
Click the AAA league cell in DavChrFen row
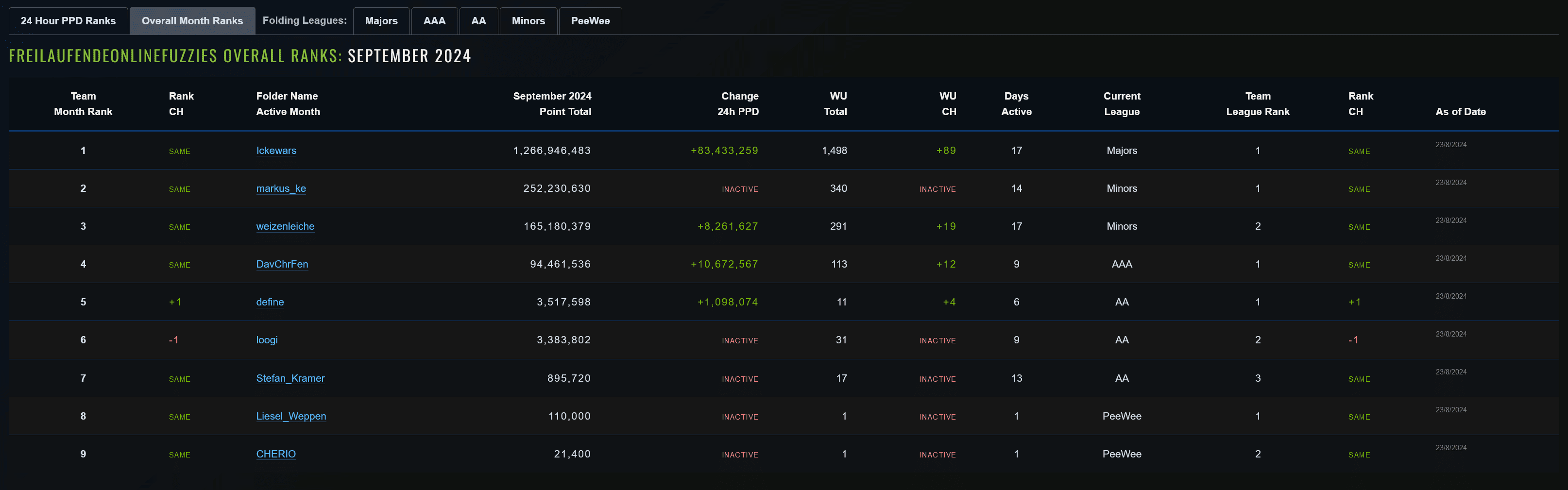point(1122,264)
